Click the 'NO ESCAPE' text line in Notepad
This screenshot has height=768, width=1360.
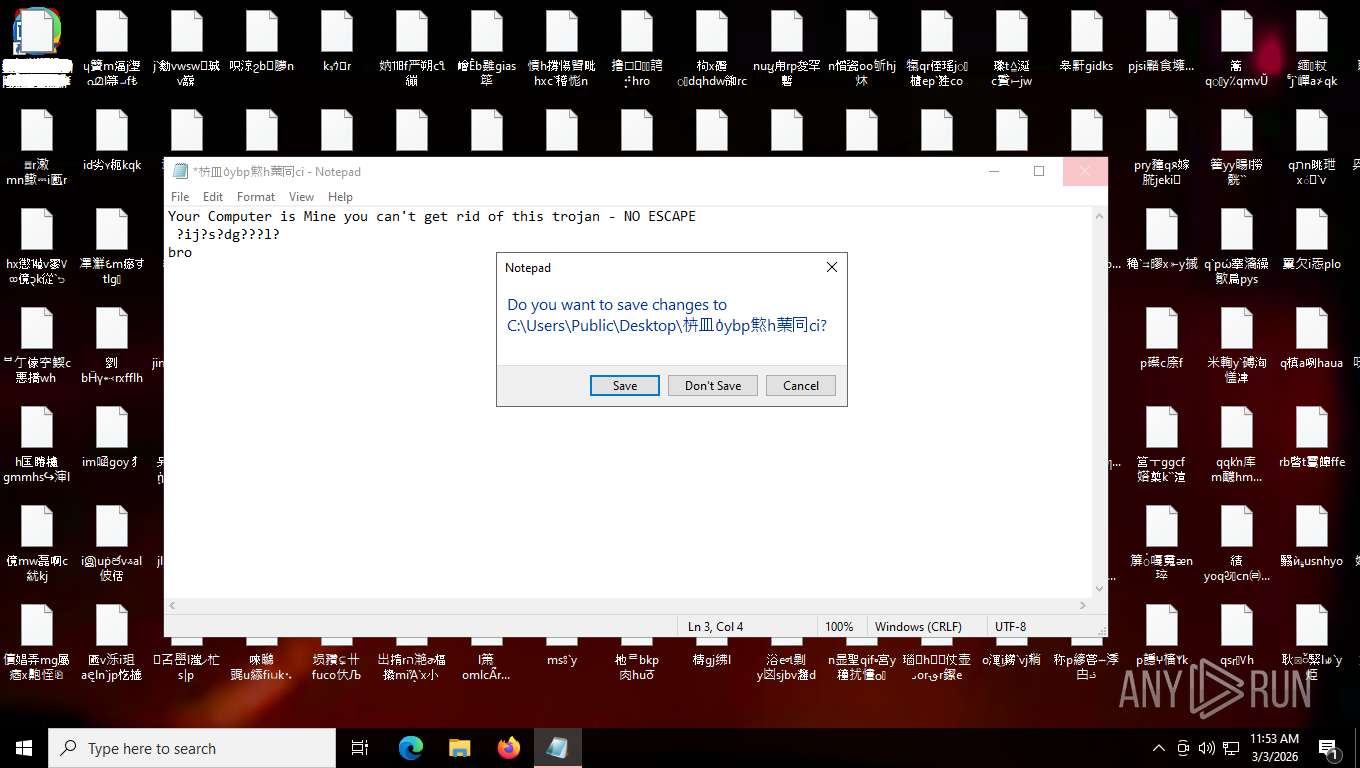point(432,216)
